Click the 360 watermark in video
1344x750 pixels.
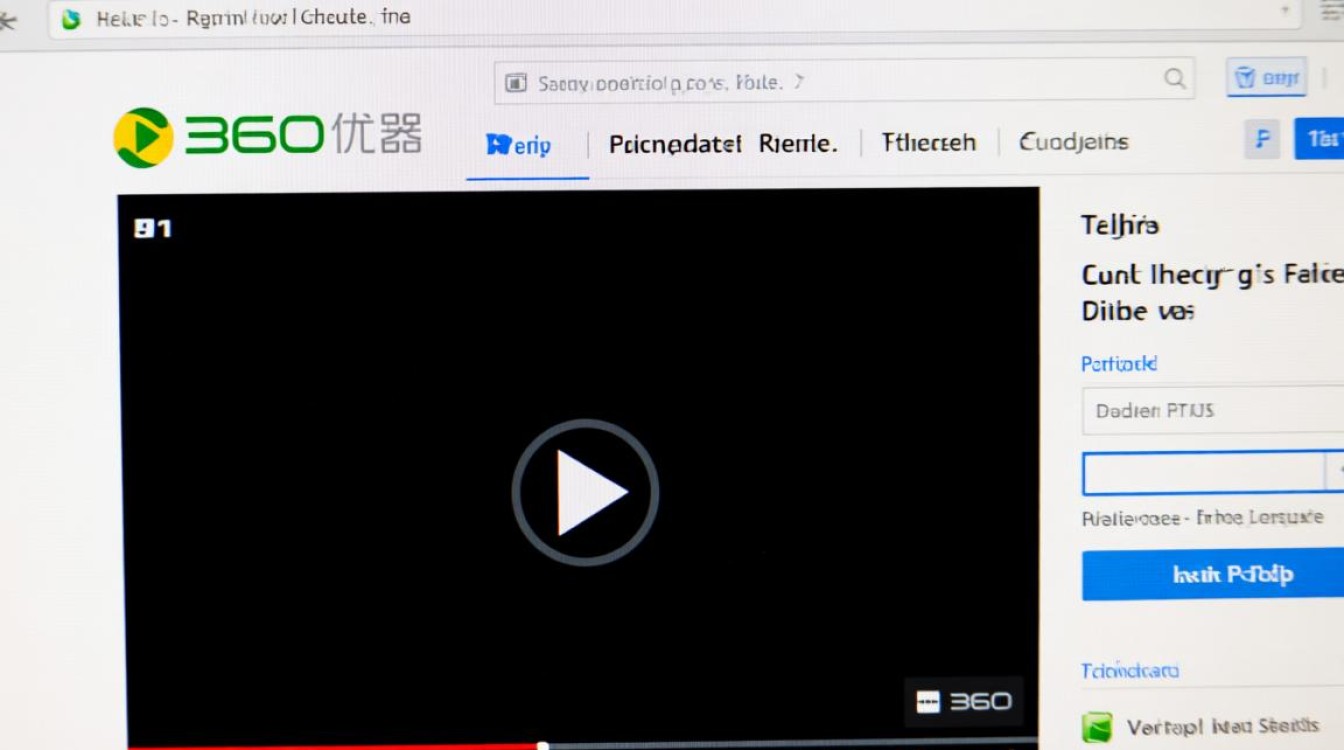964,702
